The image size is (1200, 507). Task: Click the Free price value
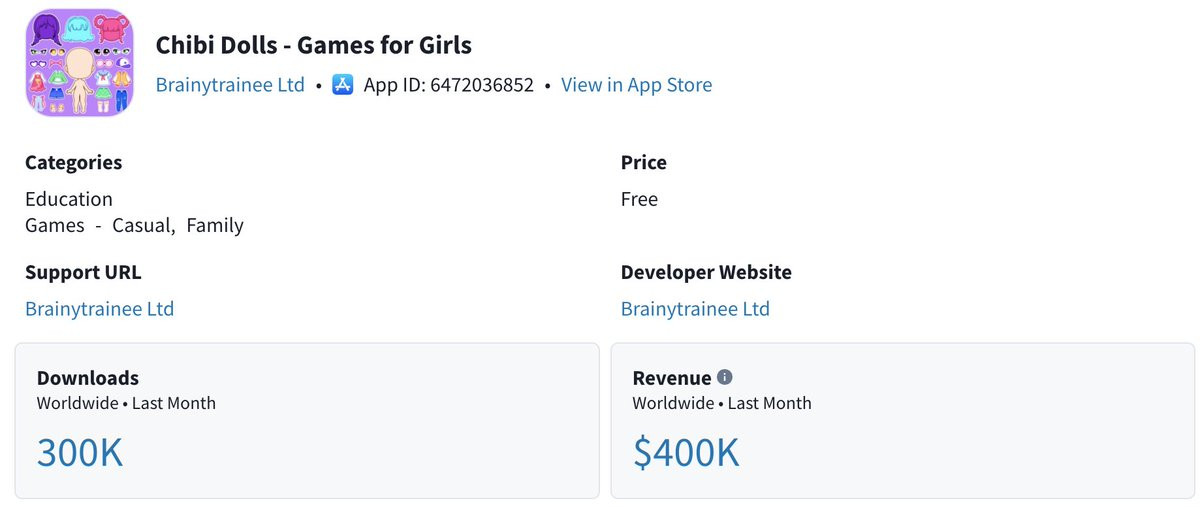(x=639, y=199)
